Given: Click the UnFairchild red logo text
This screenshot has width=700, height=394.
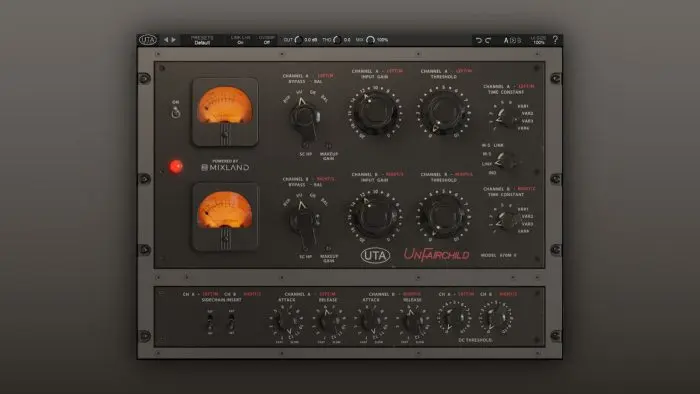Looking at the screenshot, I should tap(436, 255).
